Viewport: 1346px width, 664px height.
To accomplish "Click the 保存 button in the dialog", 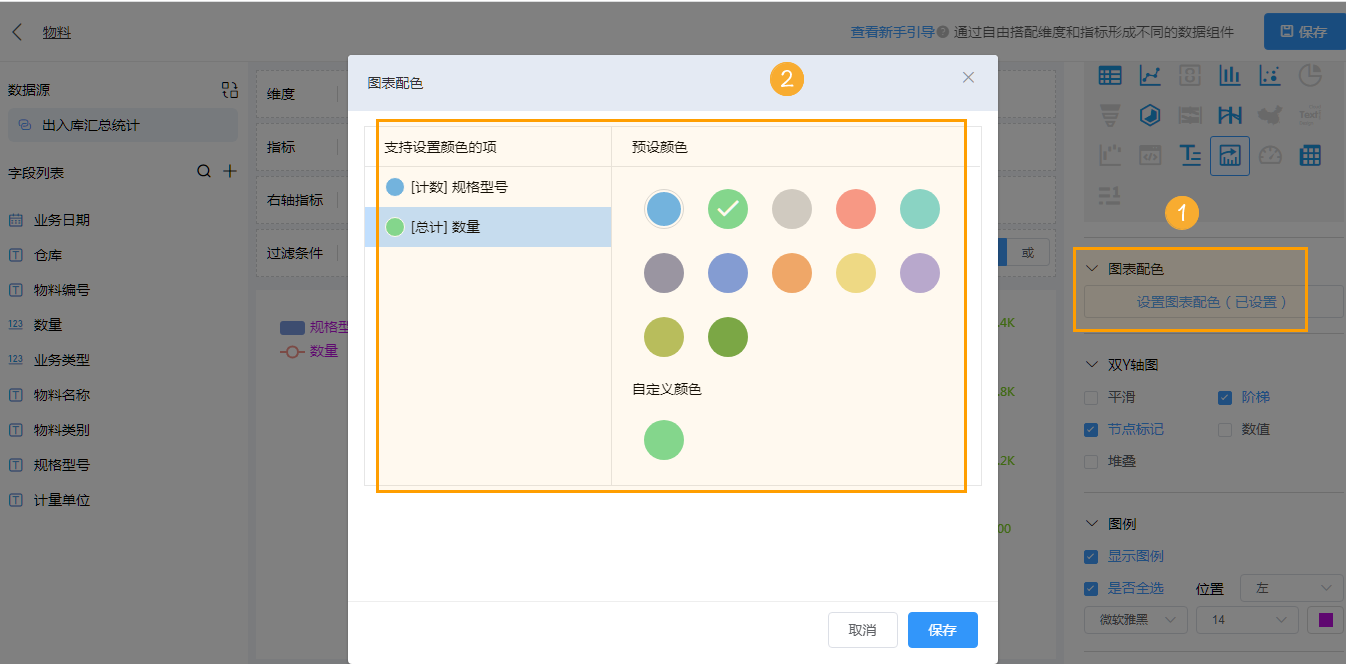I will coord(941,630).
